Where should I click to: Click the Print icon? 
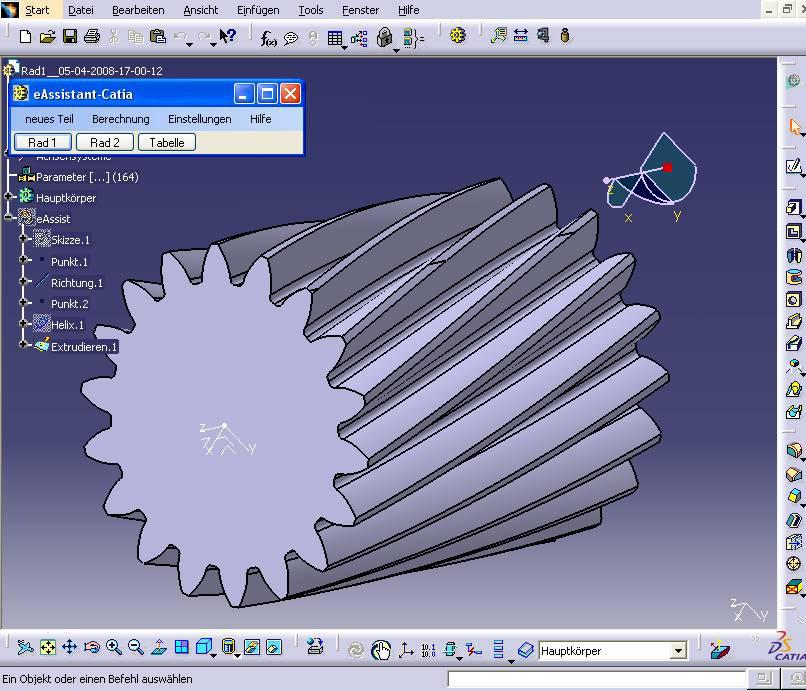(92, 37)
